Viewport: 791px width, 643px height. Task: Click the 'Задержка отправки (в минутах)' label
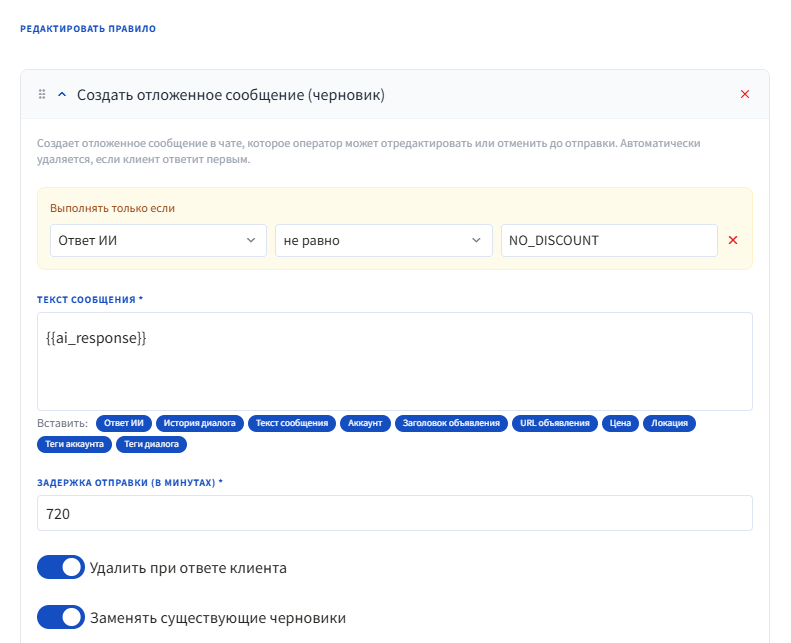pyautogui.click(x=130, y=483)
